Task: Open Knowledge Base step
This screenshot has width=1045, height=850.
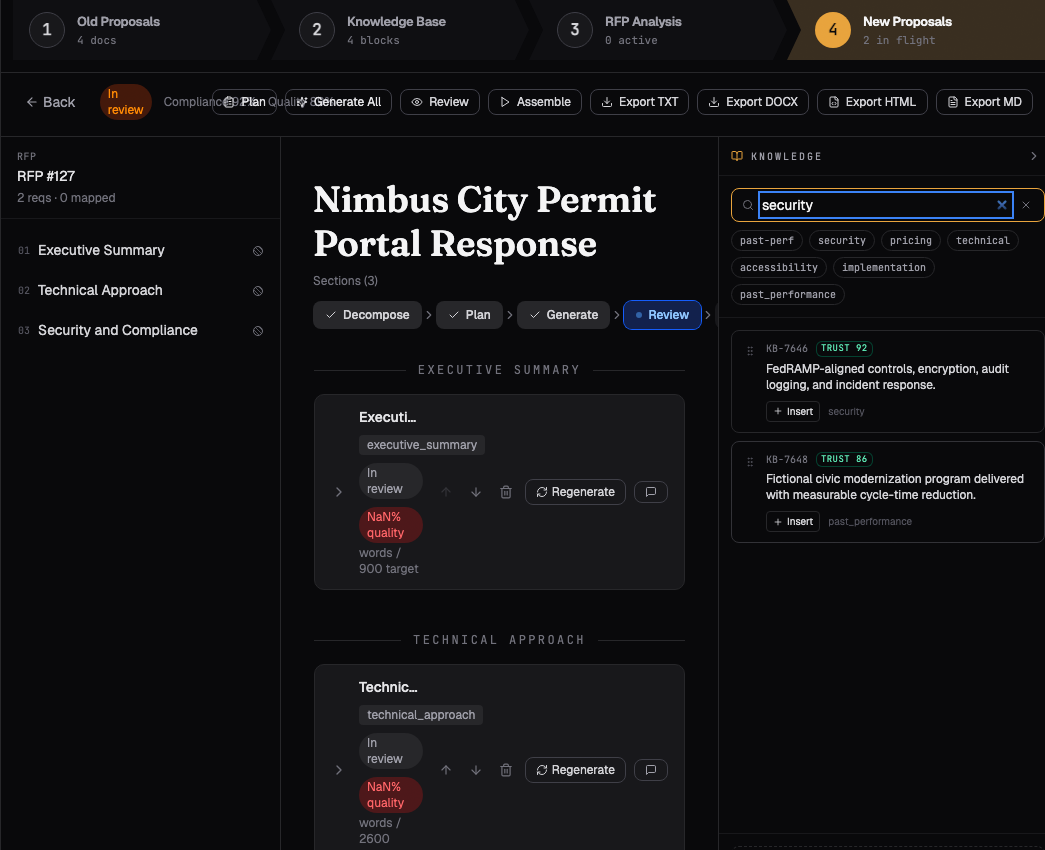Action: tap(400, 30)
